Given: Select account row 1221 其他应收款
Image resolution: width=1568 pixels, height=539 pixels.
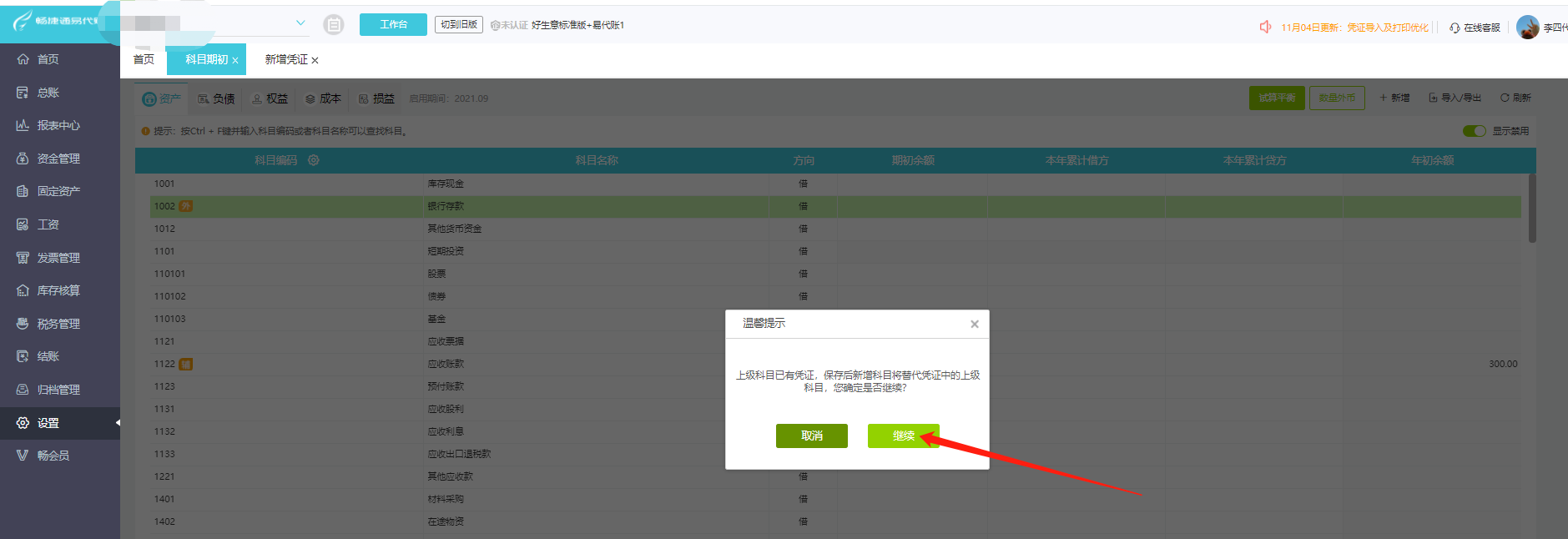Looking at the screenshot, I should click(835, 476).
